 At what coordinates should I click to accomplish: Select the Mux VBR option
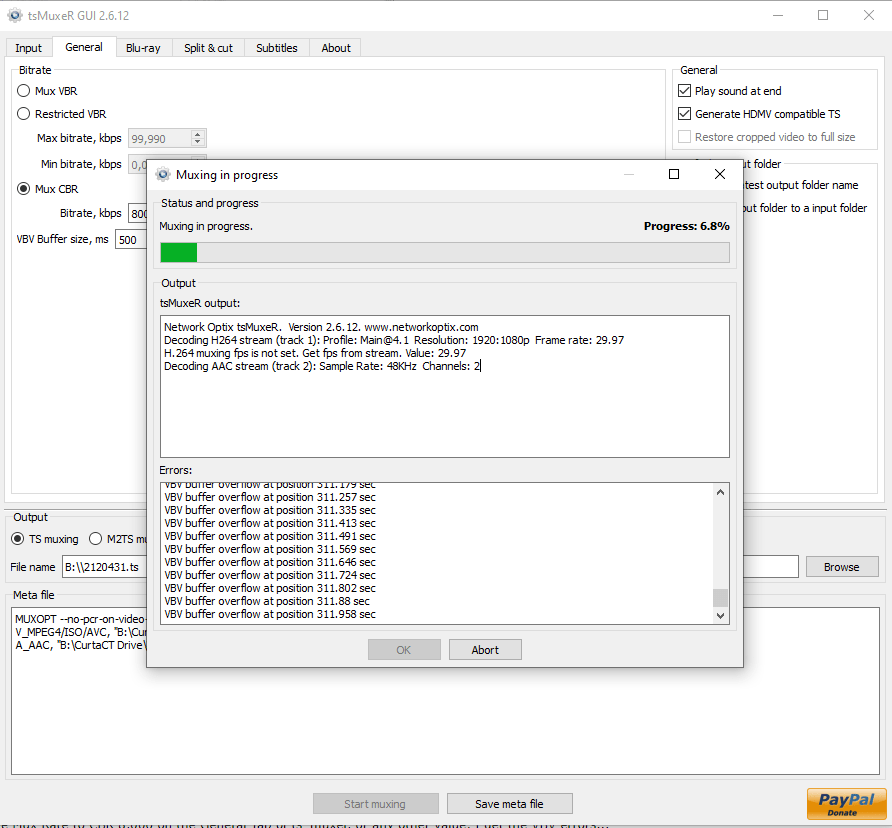pos(23,90)
